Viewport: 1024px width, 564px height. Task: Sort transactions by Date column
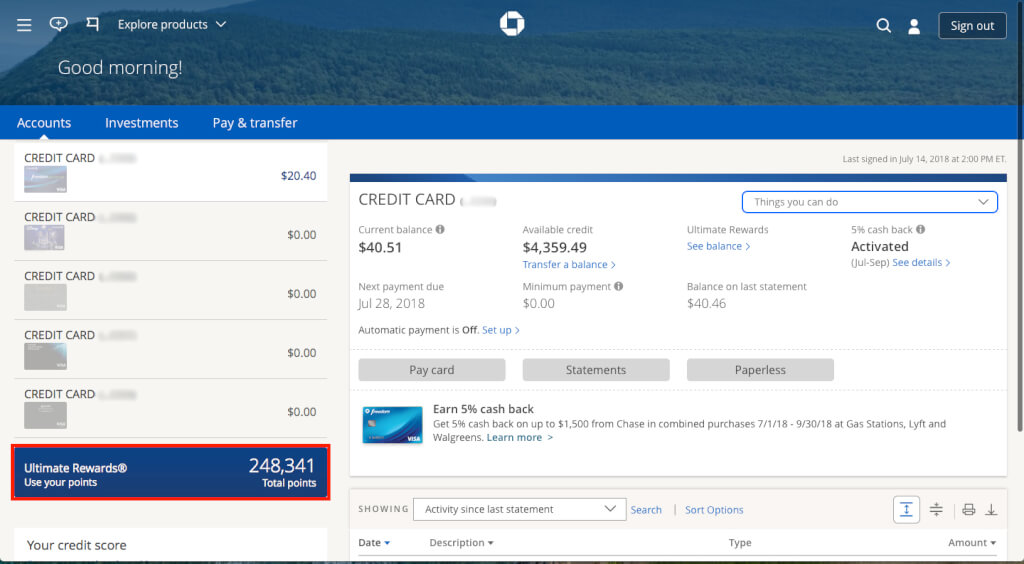pos(374,542)
